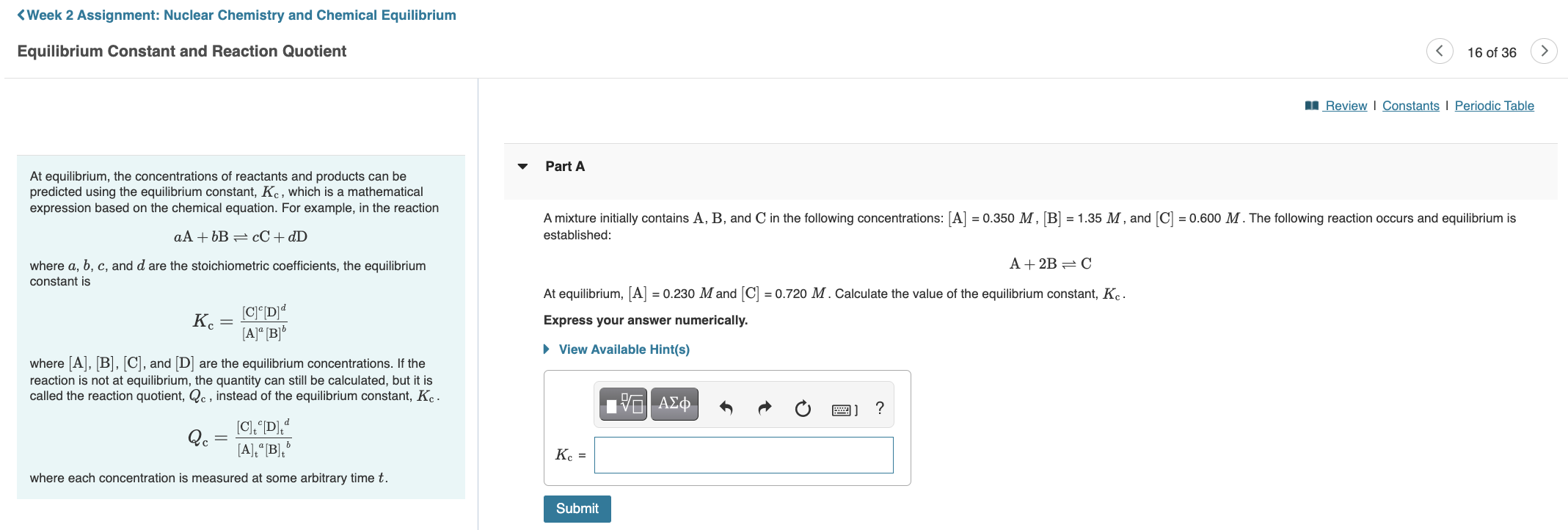Screen dimensions: 1568x530
Task: Select the Equilibrium Constant and Reaction Quotient heading
Action: click(x=182, y=51)
